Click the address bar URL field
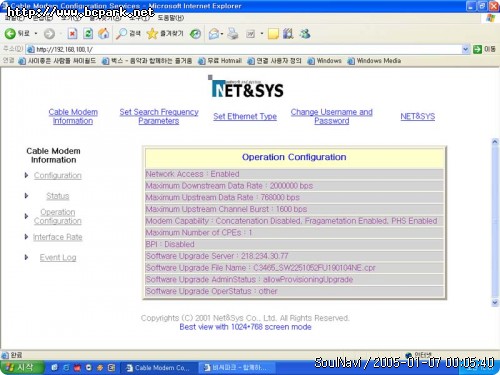500x375 pixels. [244, 49]
